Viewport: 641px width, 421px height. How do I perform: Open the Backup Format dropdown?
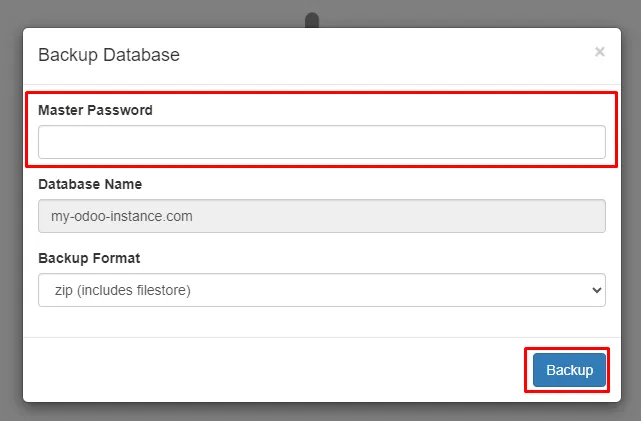(322, 290)
